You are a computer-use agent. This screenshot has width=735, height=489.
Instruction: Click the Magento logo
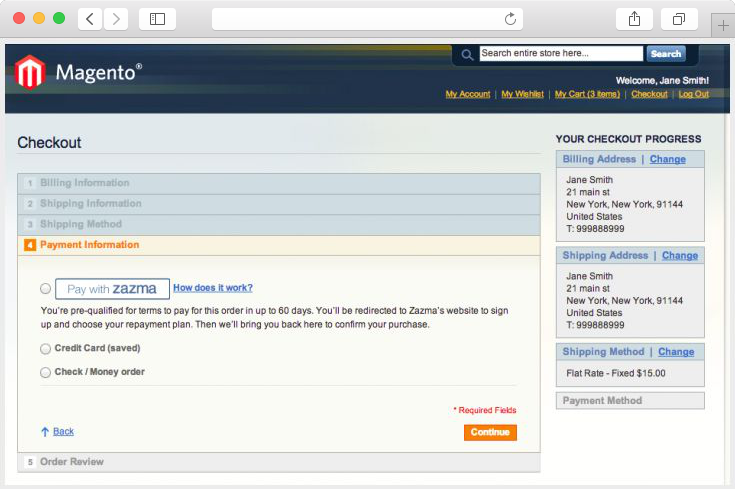pos(78,73)
